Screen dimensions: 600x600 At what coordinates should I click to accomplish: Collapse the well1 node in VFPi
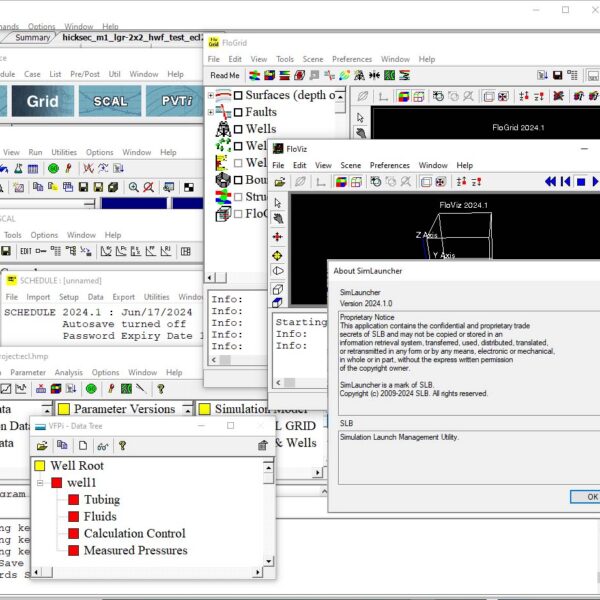[x=40, y=483]
